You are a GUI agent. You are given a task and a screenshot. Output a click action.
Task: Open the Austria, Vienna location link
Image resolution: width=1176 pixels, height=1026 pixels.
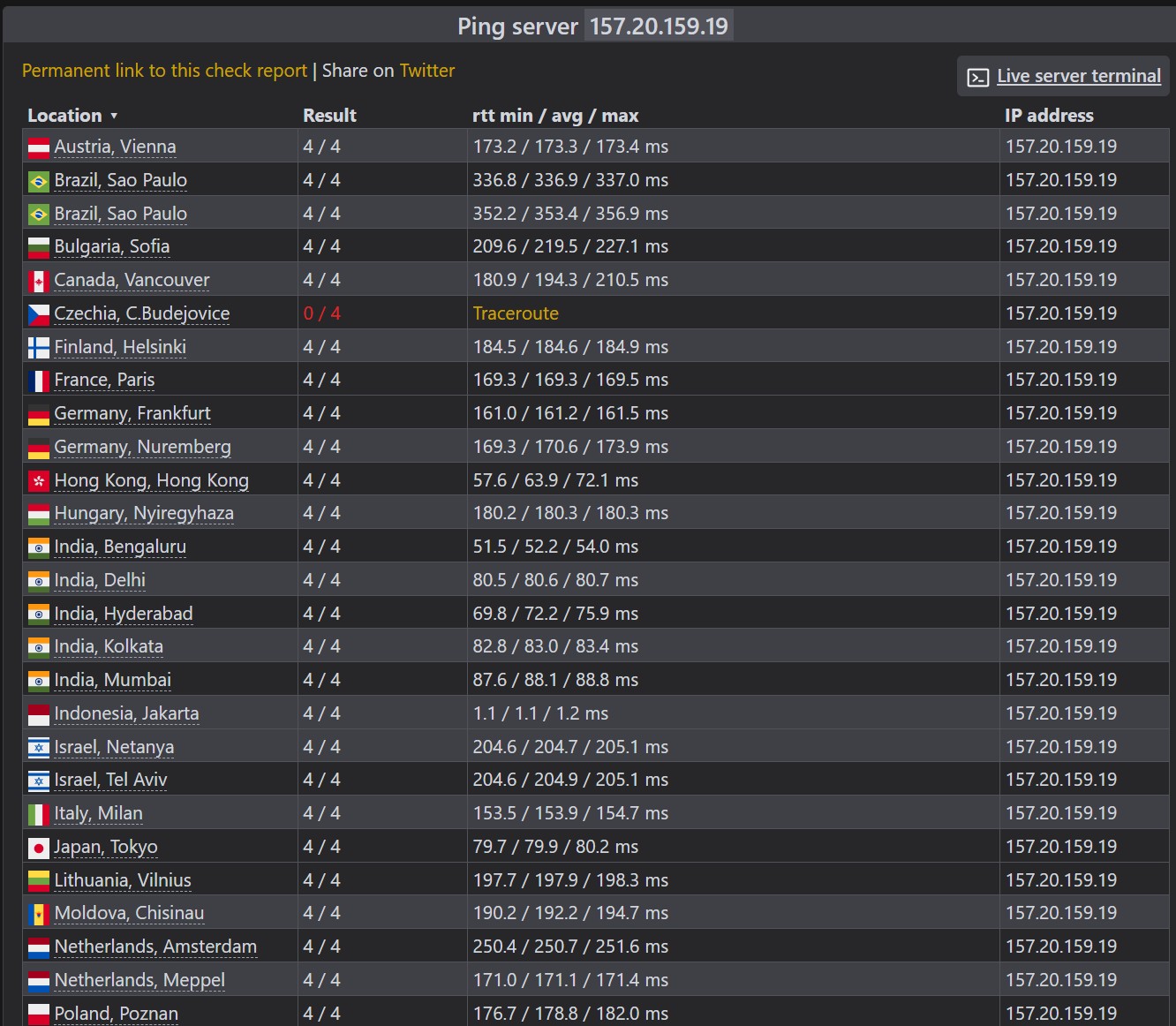coord(115,147)
